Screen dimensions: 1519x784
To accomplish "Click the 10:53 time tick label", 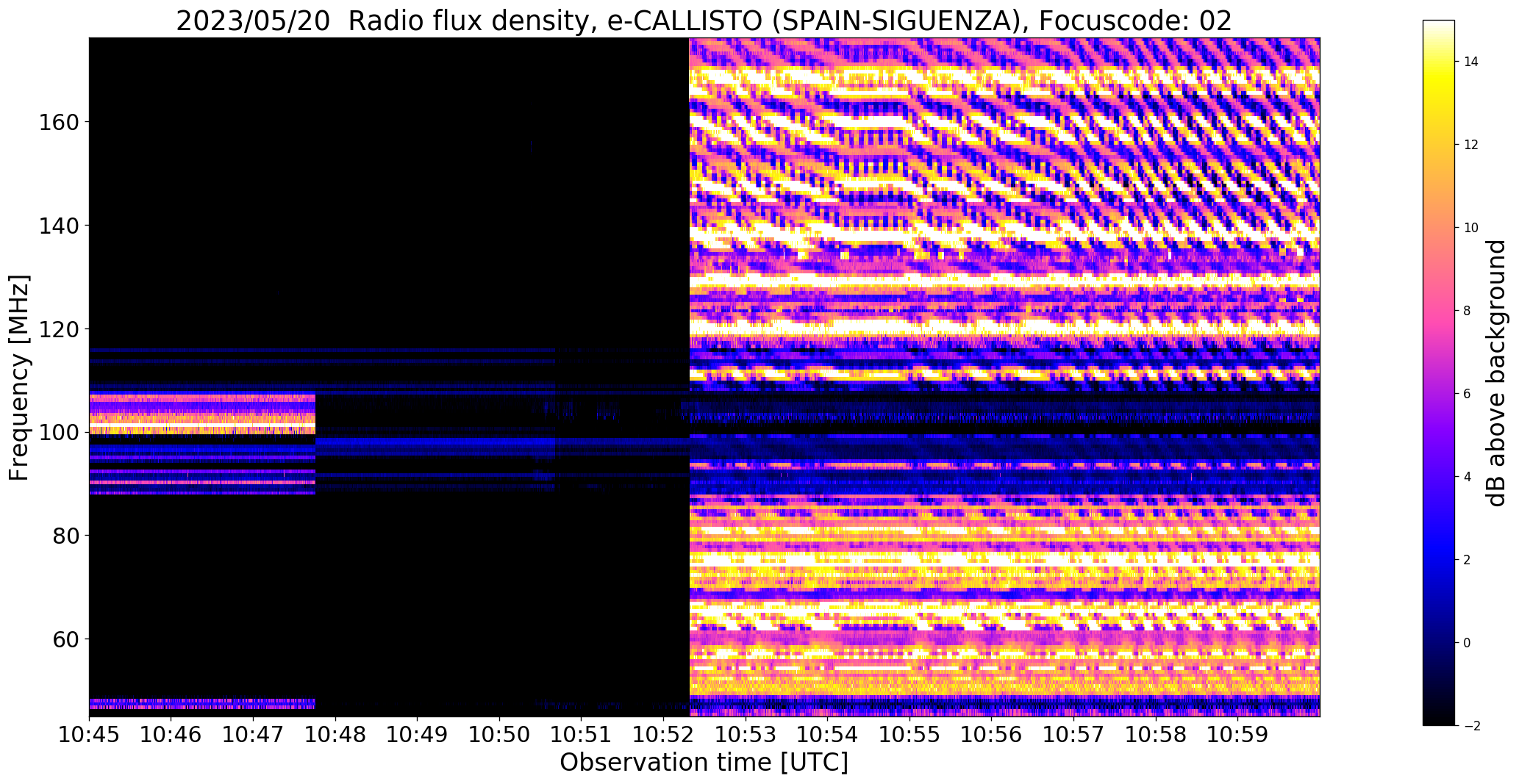I will click(x=746, y=734).
